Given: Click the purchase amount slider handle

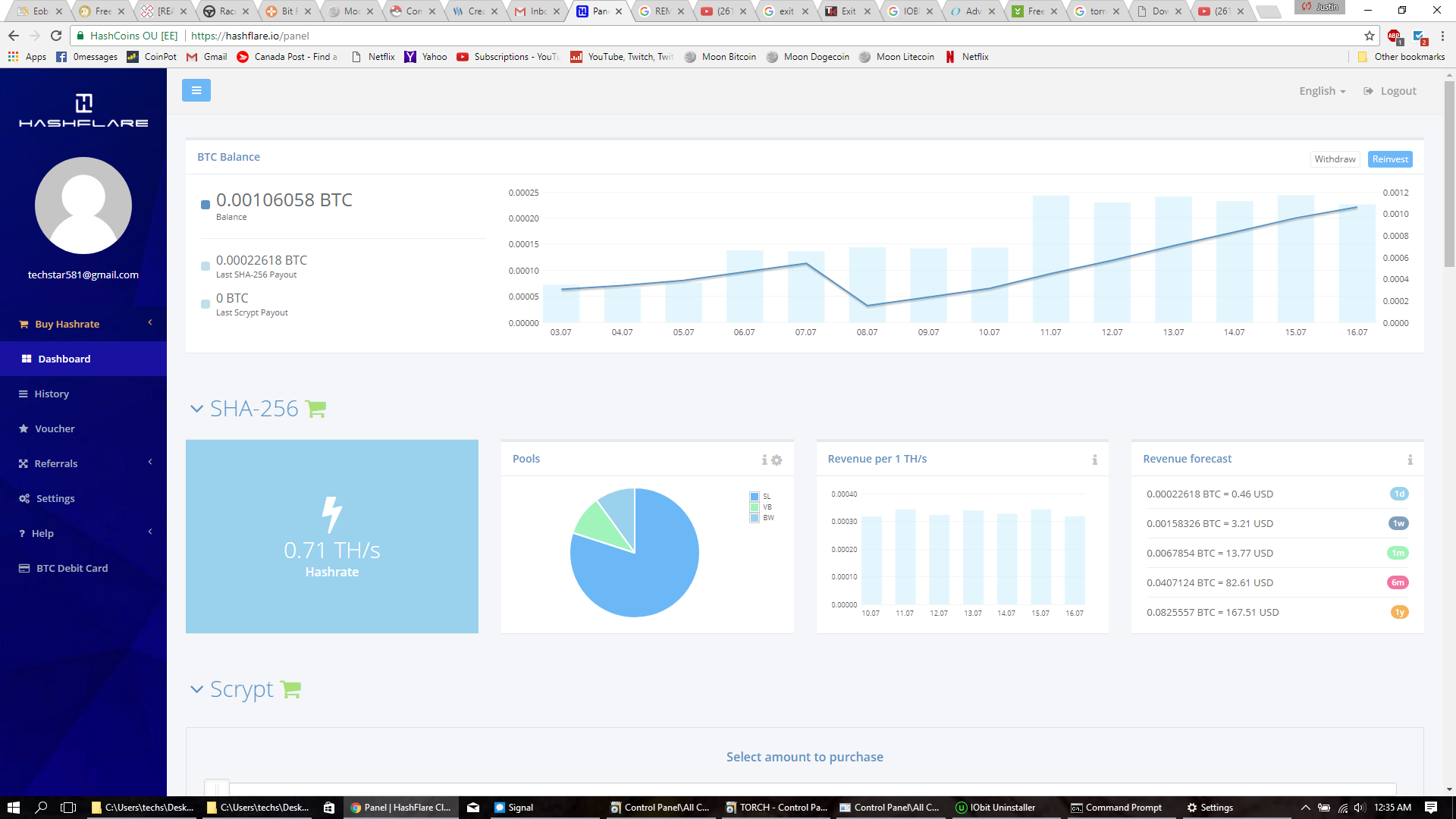Looking at the screenshot, I should tap(216, 789).
